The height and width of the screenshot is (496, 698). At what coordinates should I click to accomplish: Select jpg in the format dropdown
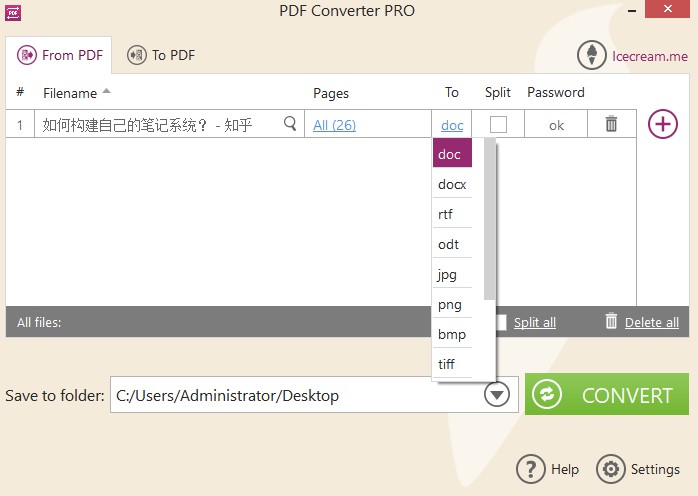pyautogui.click(x=452, y=274)
